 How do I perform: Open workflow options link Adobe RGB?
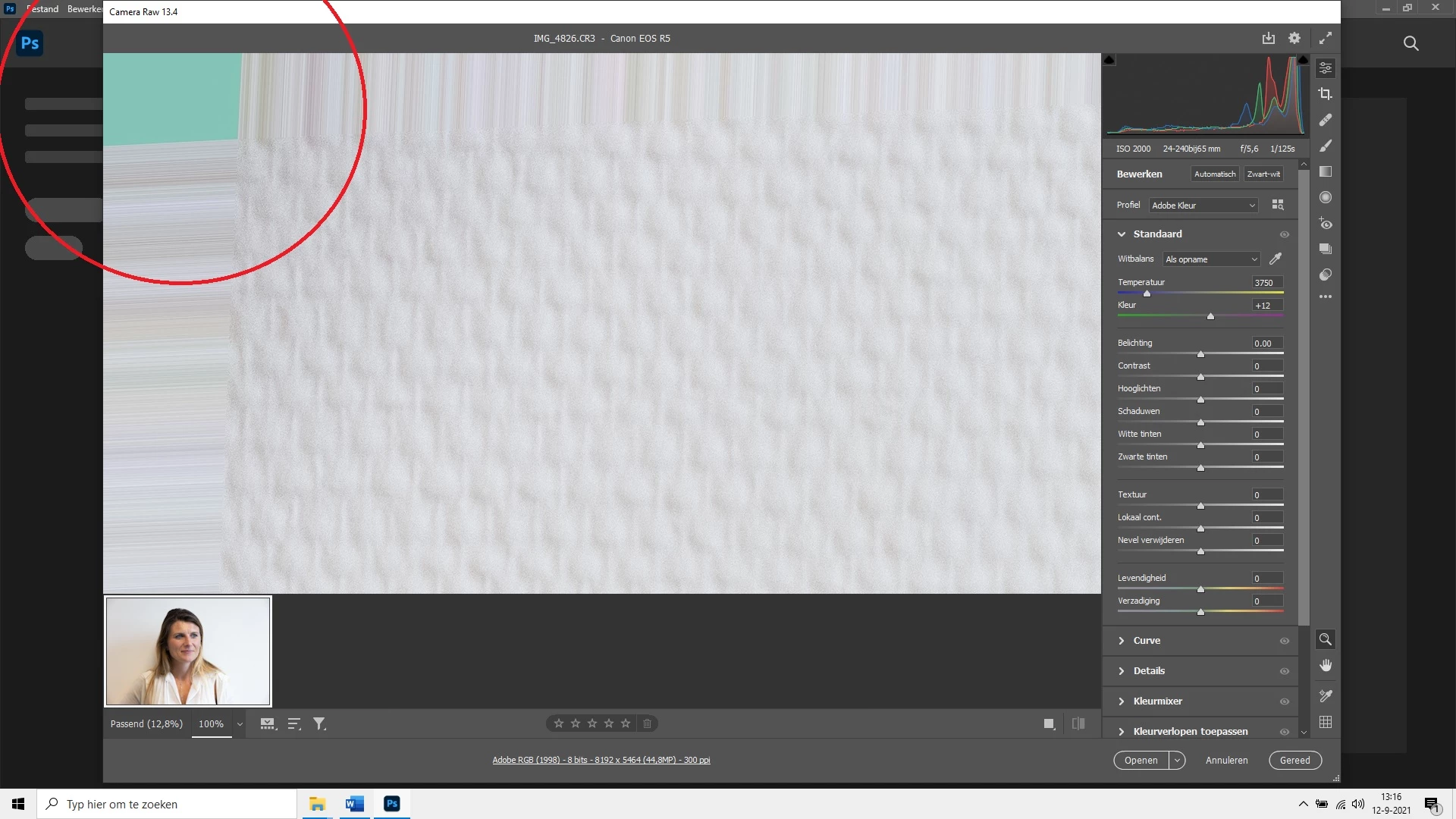coord(601,760)
